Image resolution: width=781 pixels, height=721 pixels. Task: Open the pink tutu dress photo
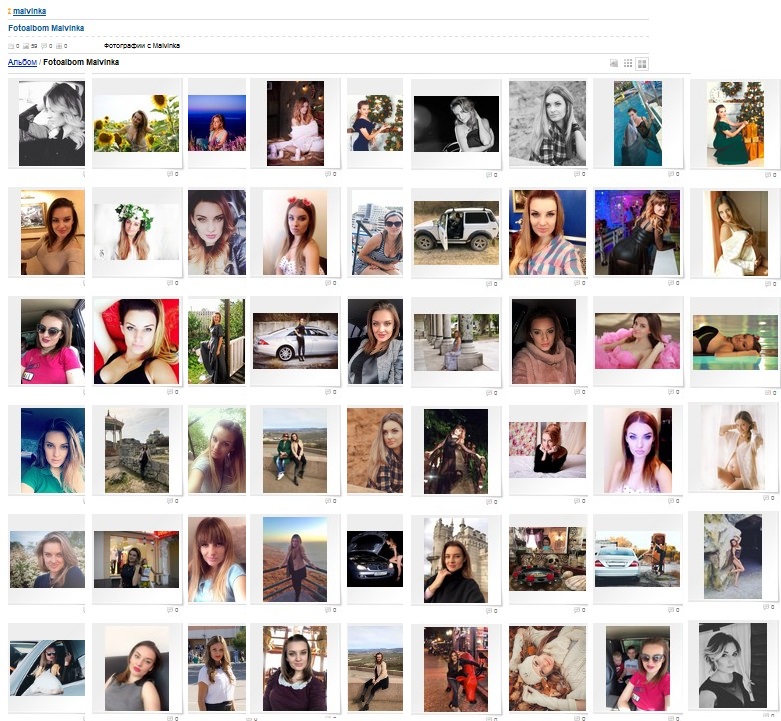[637, 340]
